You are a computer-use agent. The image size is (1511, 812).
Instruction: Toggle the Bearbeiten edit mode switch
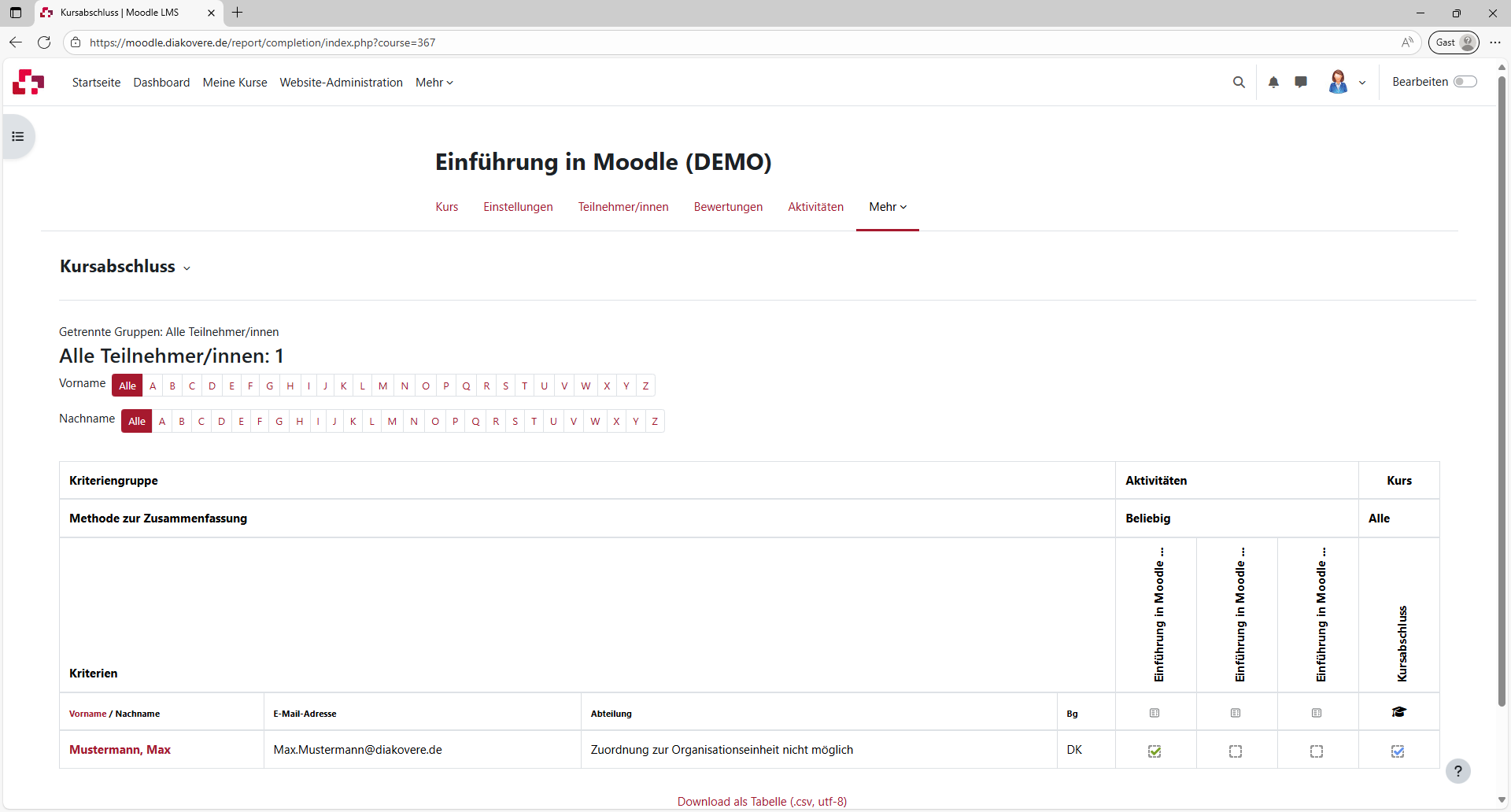point(1465,82)
